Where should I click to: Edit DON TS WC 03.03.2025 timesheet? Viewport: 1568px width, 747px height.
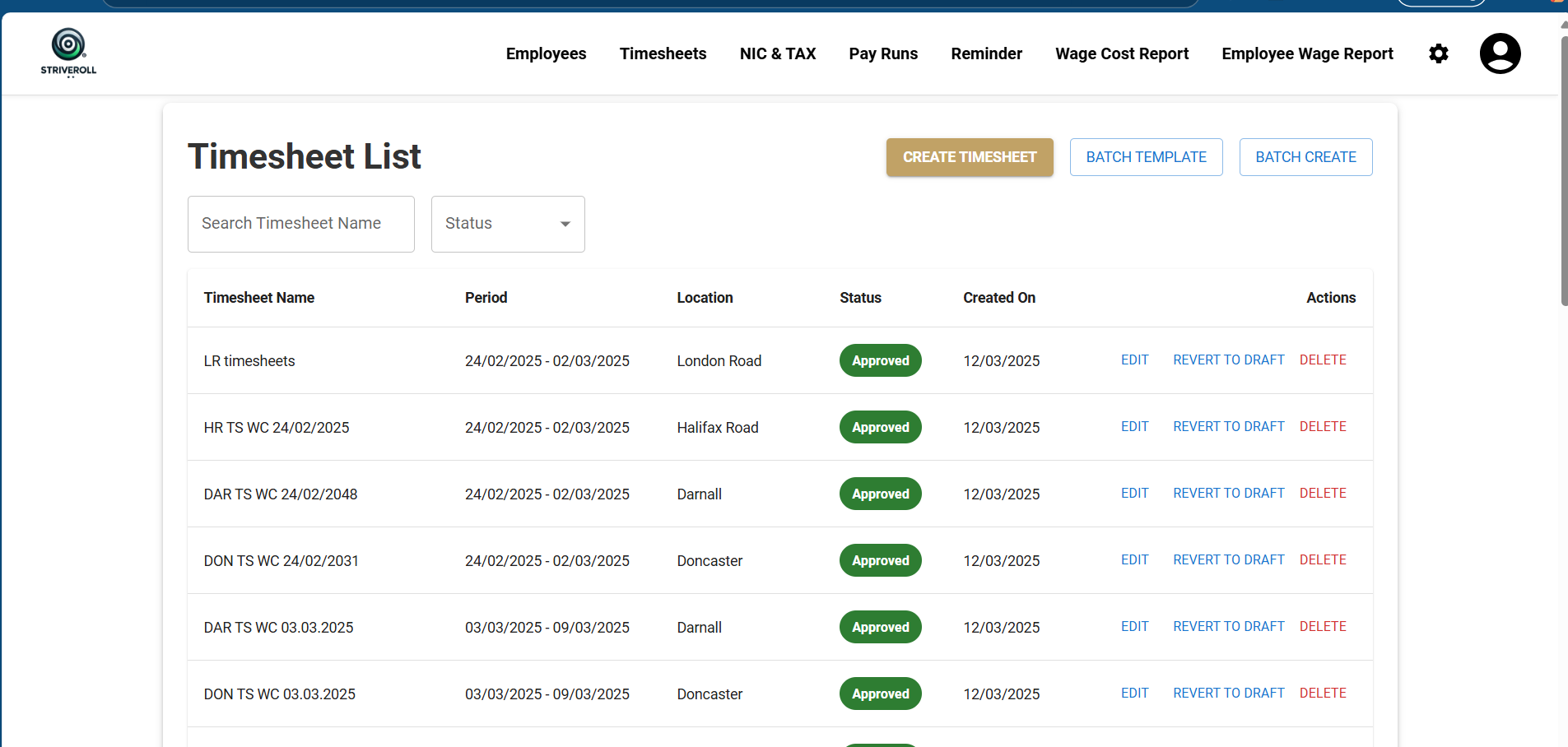[1134, 694]
